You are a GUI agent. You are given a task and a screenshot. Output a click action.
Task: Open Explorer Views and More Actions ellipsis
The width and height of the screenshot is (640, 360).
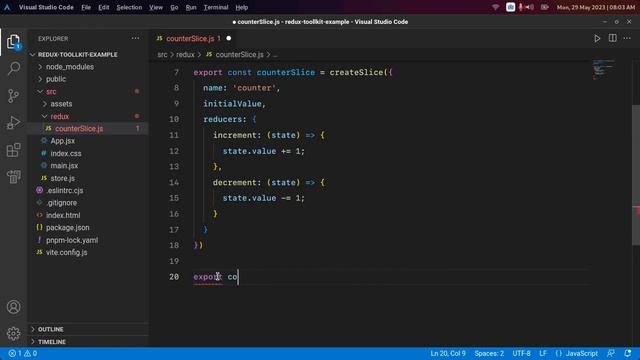pyautogui.click(x=136, y=38)
